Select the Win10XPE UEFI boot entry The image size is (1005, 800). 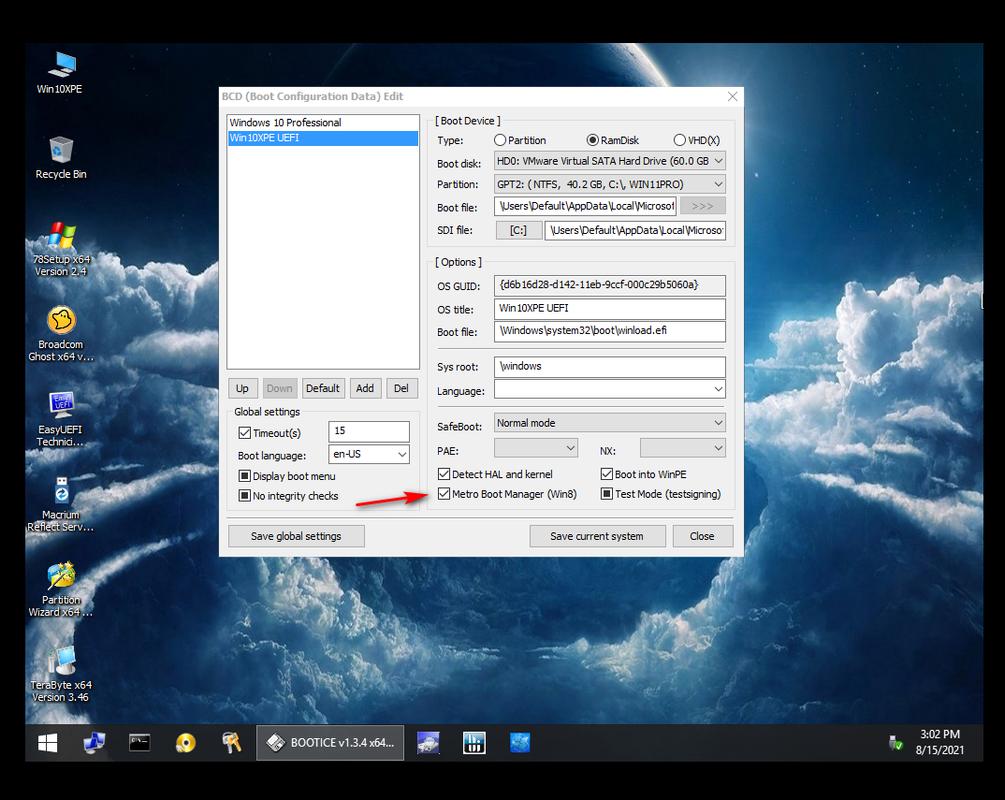tap(323, 138)
